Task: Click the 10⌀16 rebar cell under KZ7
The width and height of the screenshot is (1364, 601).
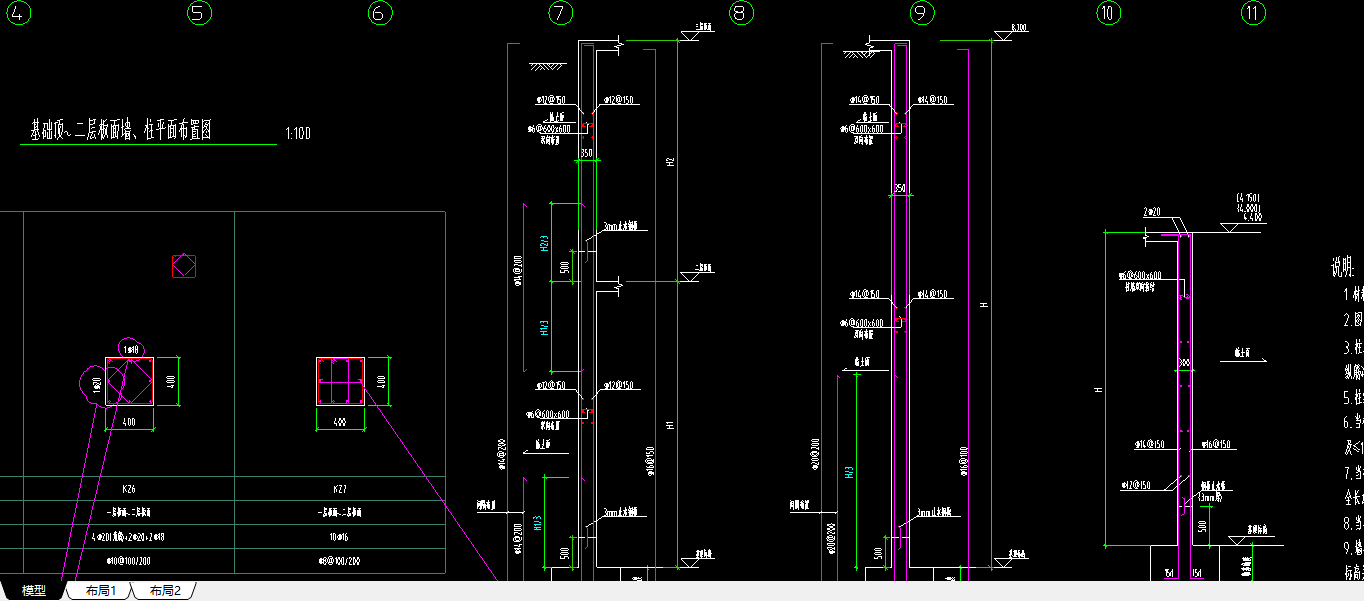Action: click(x=340, y=537)
